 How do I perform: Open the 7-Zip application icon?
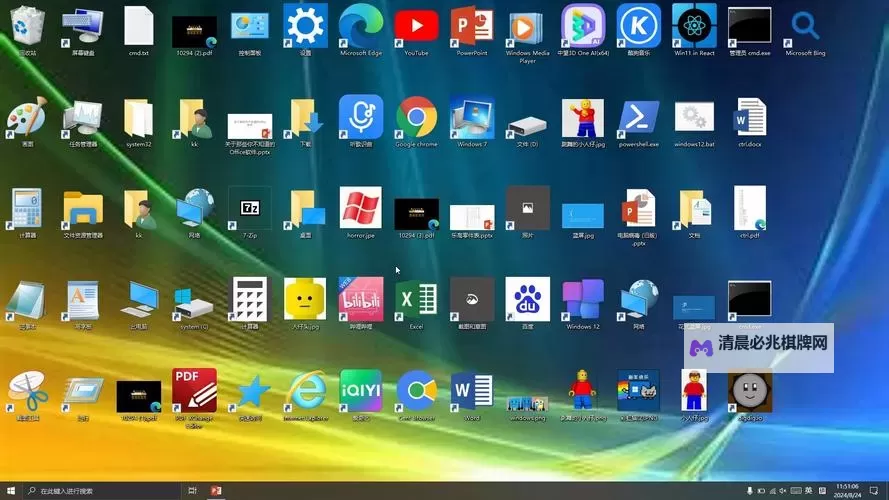(x=249, y=208)
